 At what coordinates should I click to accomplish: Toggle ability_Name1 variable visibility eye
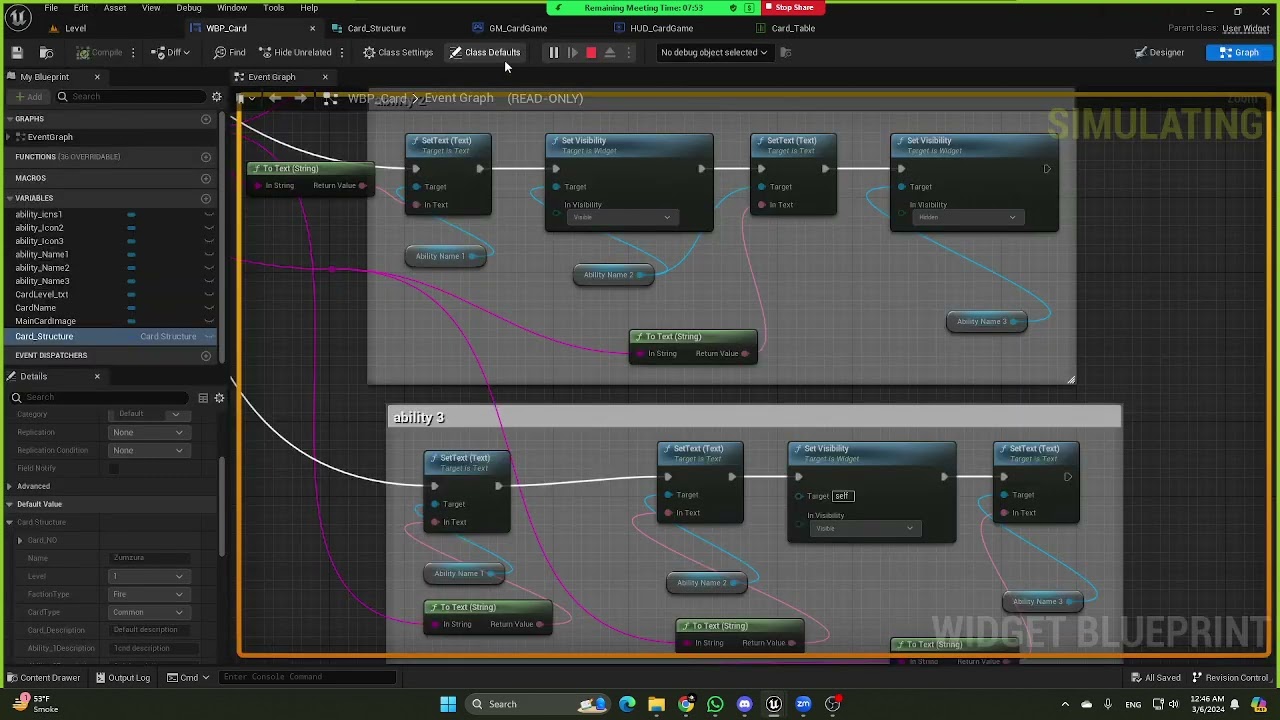[209, 255]
